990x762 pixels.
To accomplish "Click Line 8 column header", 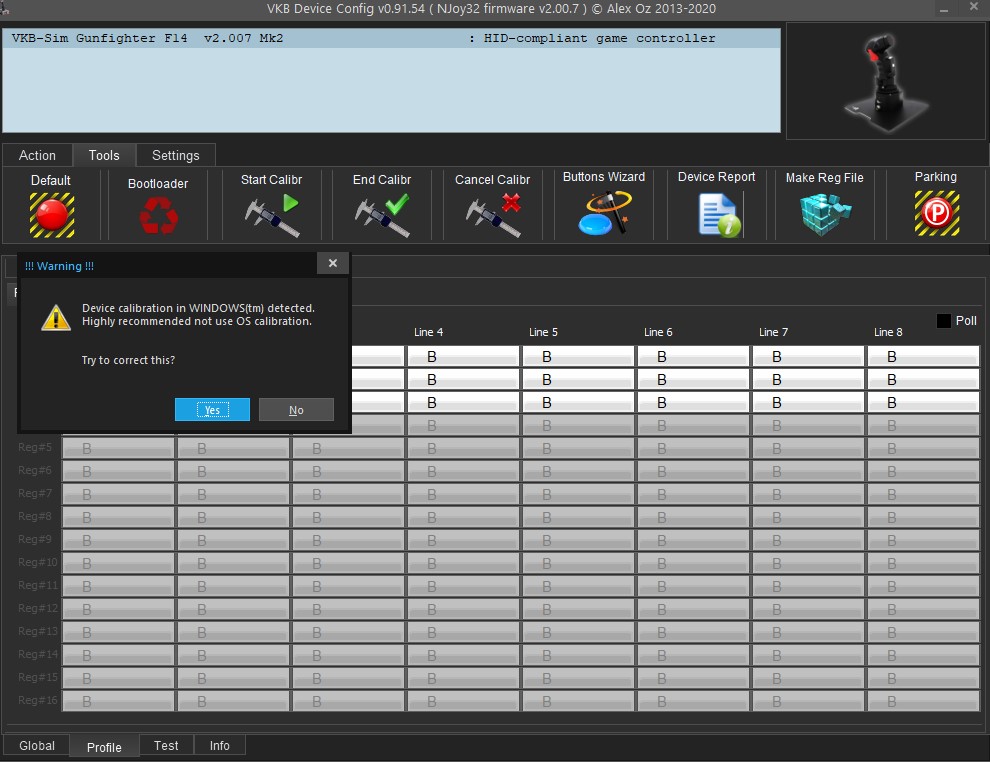I will [888, 332].
